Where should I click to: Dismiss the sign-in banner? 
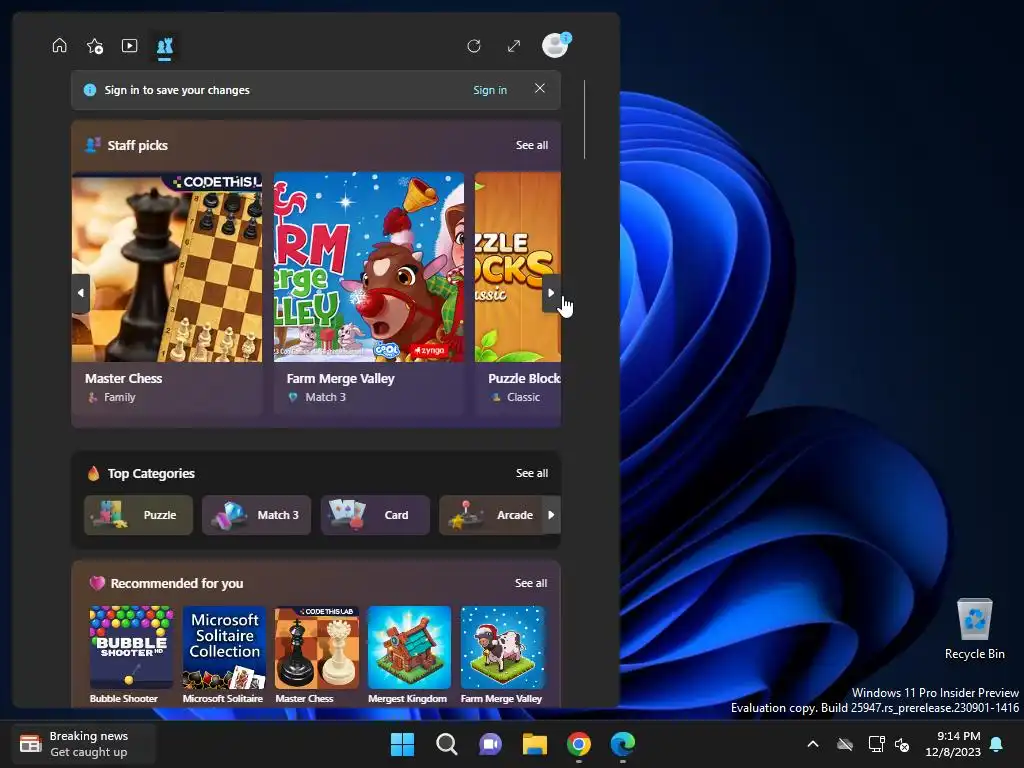[x=539, y=88]
